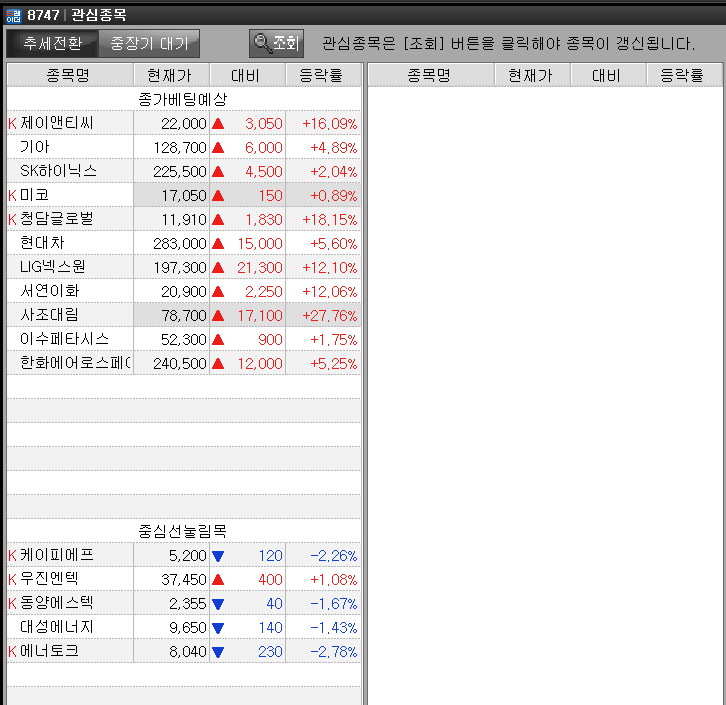Sort left table by 현재가 header

click(x=171, y=75)
